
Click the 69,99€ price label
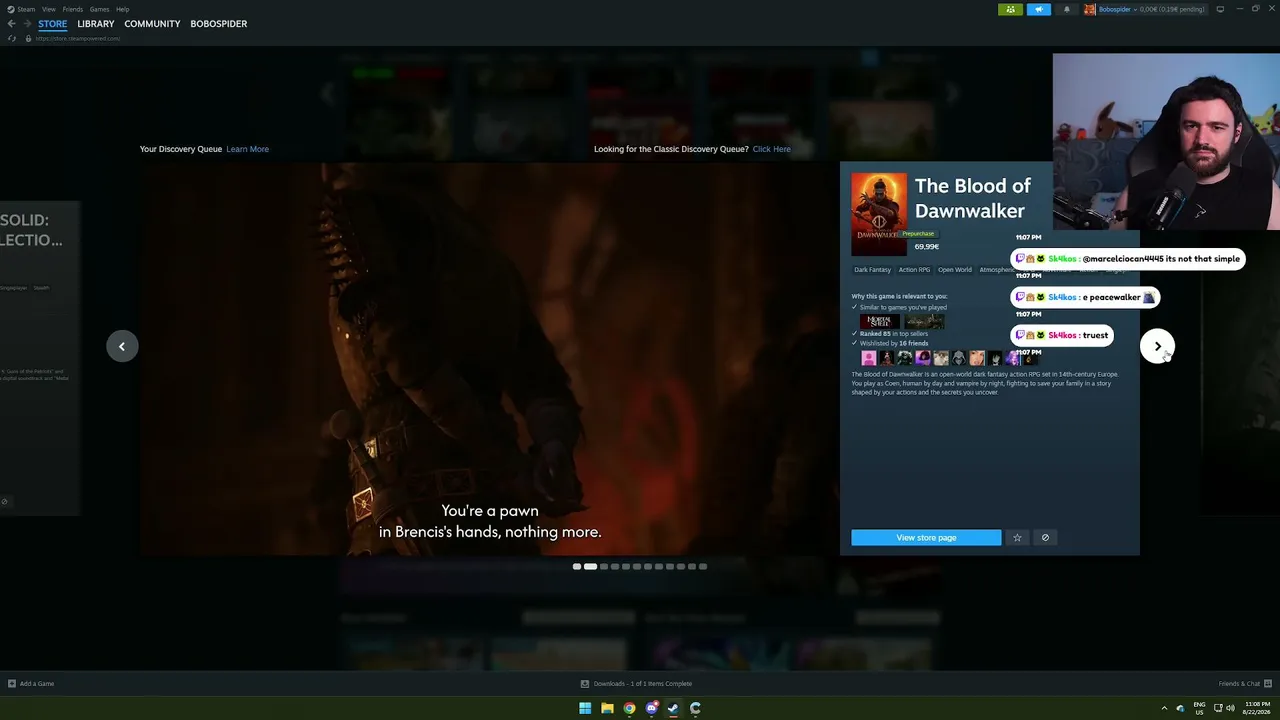pyautogui.click(x=926, y=247)
